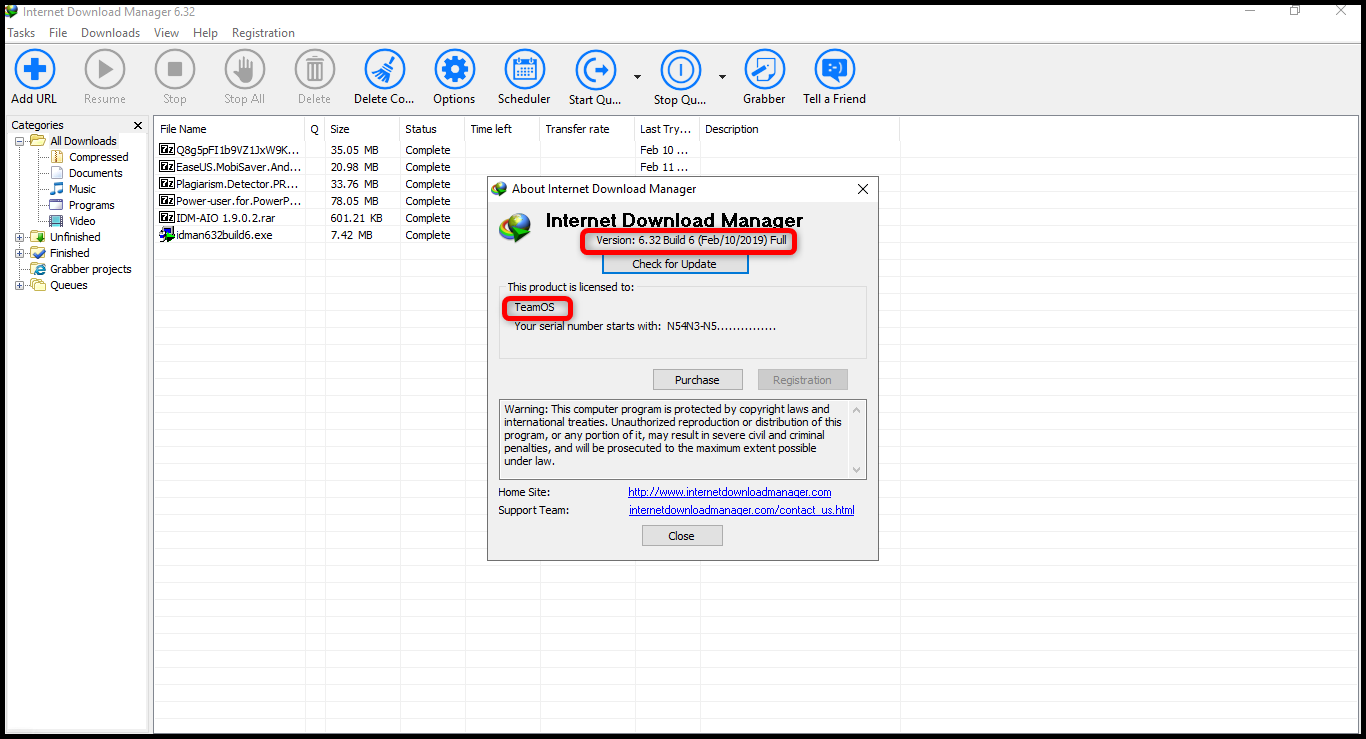Click the Purchase button
Screen dimensions: 1366x739
coord(697,380)
